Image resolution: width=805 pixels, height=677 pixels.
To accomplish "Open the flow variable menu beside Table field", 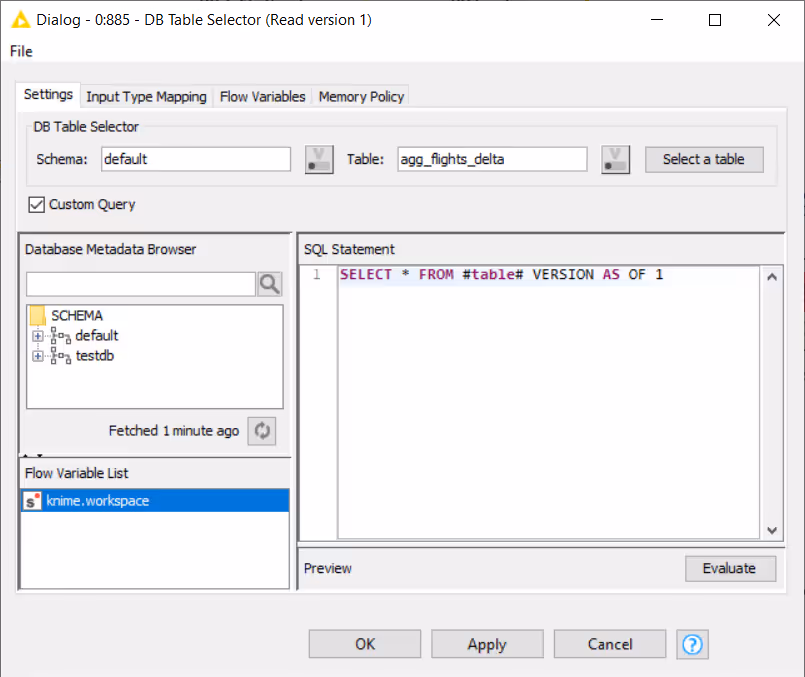I will (x=615, y=159).
